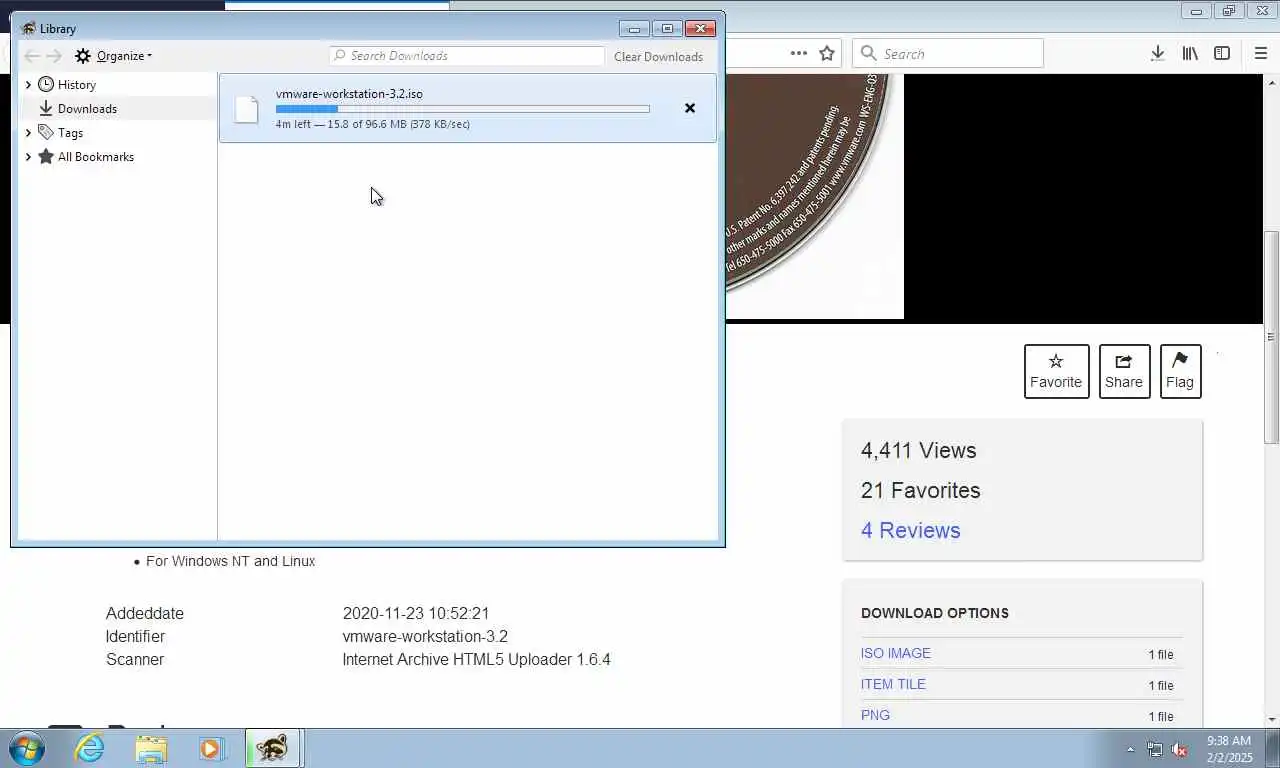Click the taskbar clock 9:38 AM
1280x768 pixels.
point(1229,741)
